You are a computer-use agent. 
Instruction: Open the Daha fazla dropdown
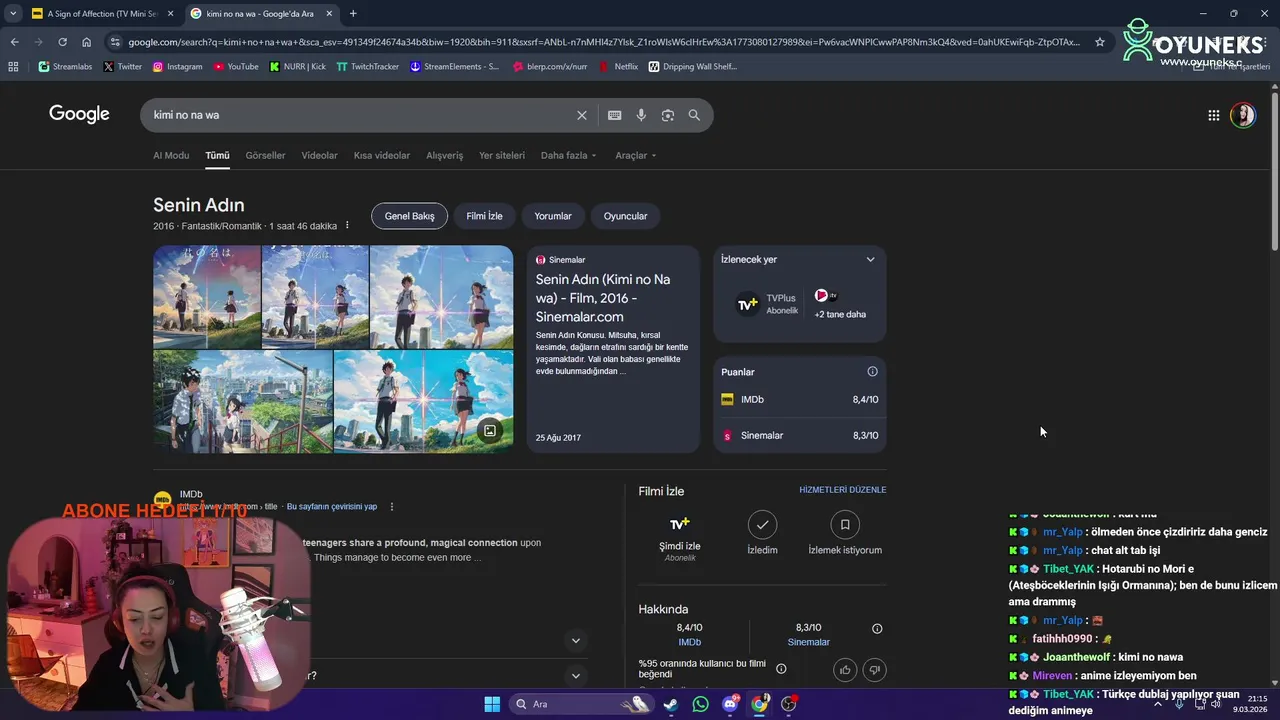[568, 155]
